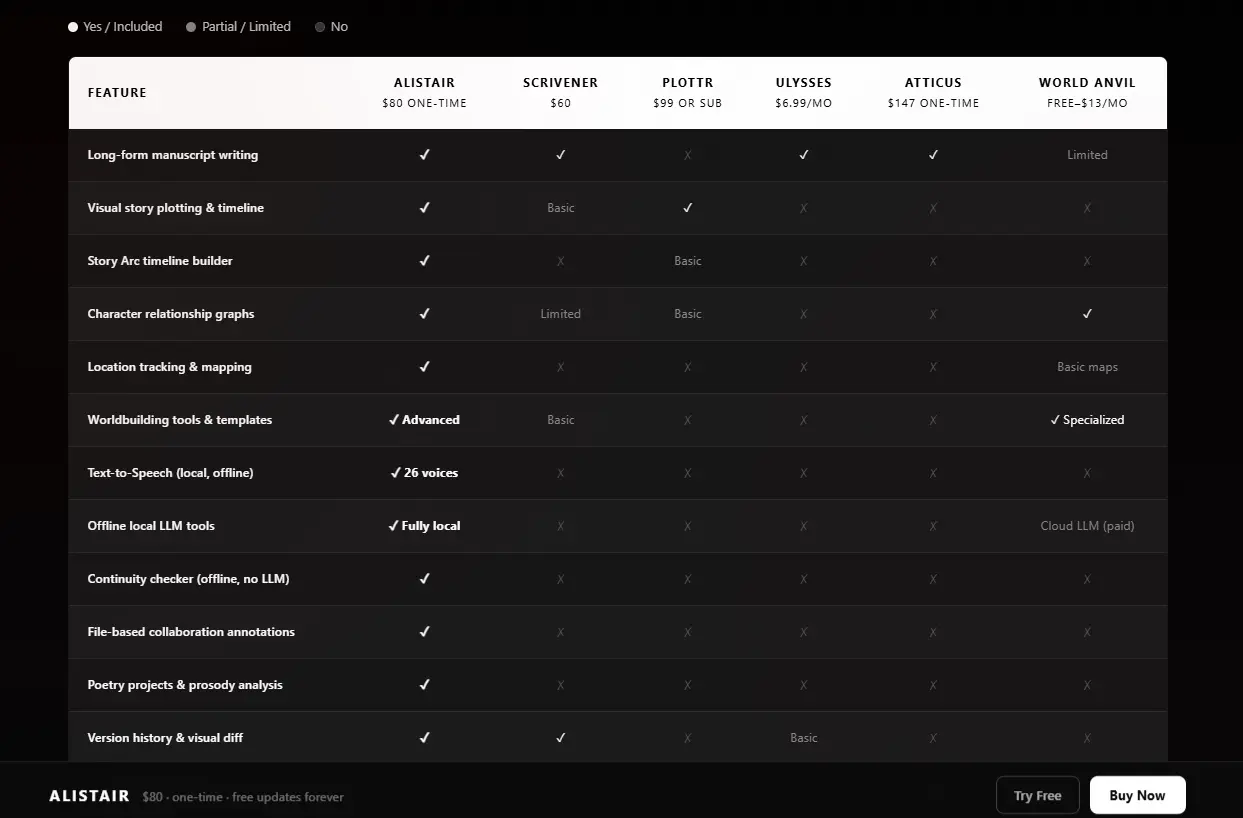Image resolution: width=1243 pixels, height=818 pixels.
Task: Click the Version history & visual diff label
Action: pyautogui.click(x=165, y=738)
